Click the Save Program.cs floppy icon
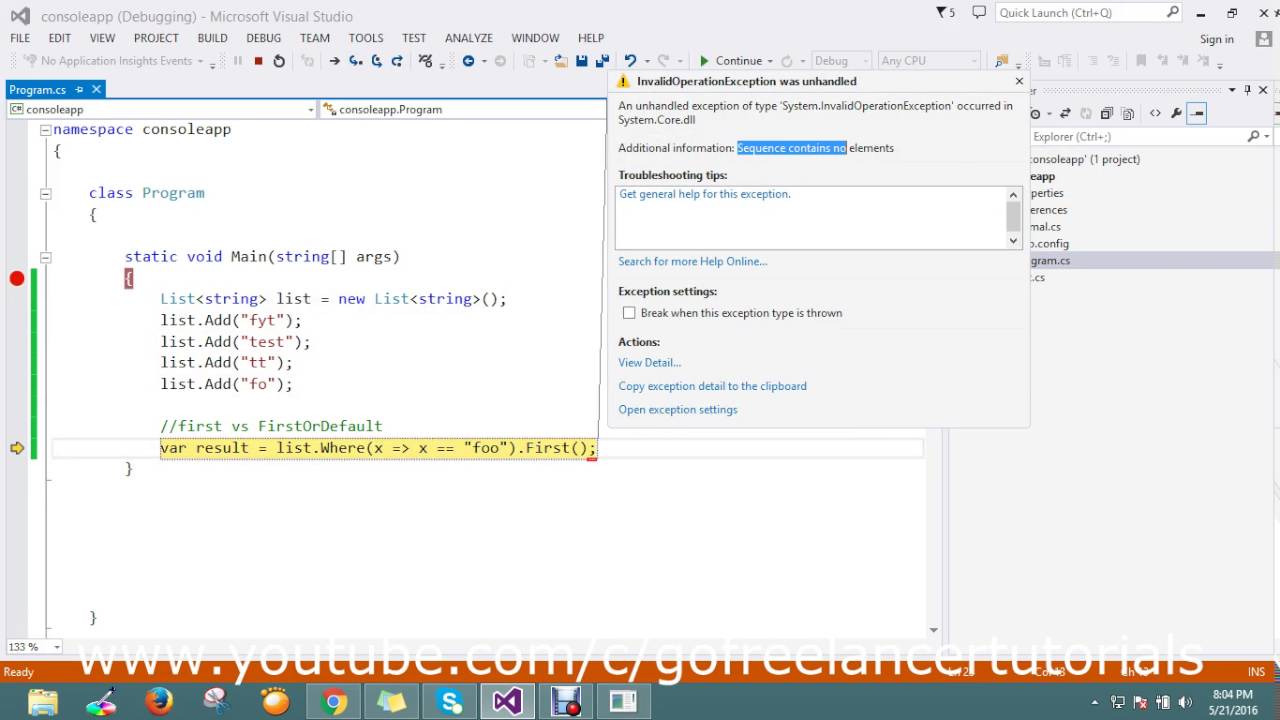The height and width of the screenshot is (720, 1280). point(581,61)
